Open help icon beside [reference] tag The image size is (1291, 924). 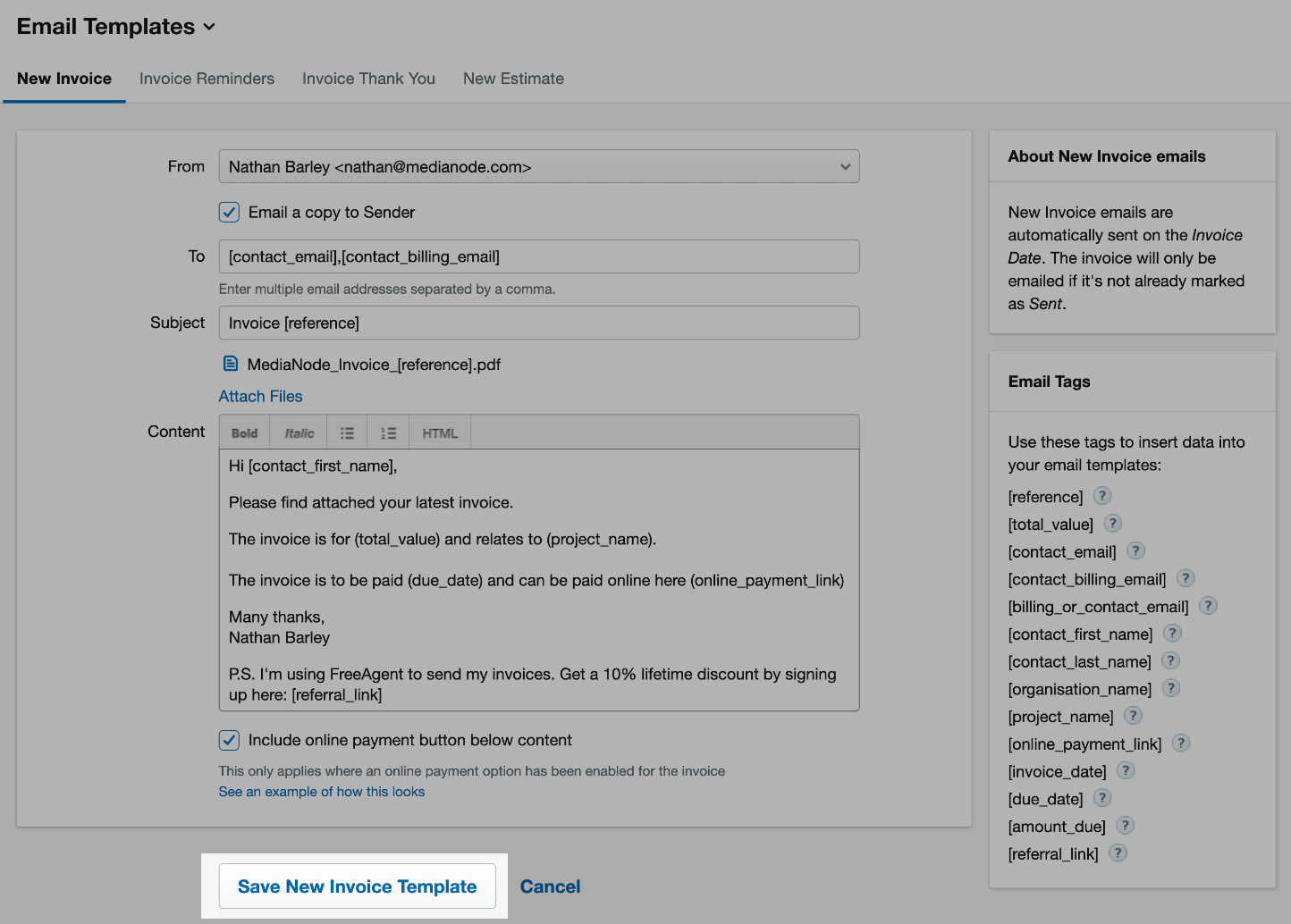point(1102,496)
